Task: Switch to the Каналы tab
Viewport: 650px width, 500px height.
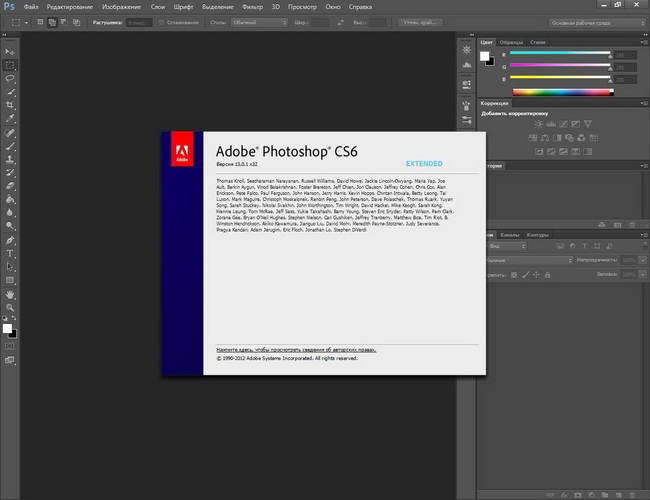Action: pos(509,235)
